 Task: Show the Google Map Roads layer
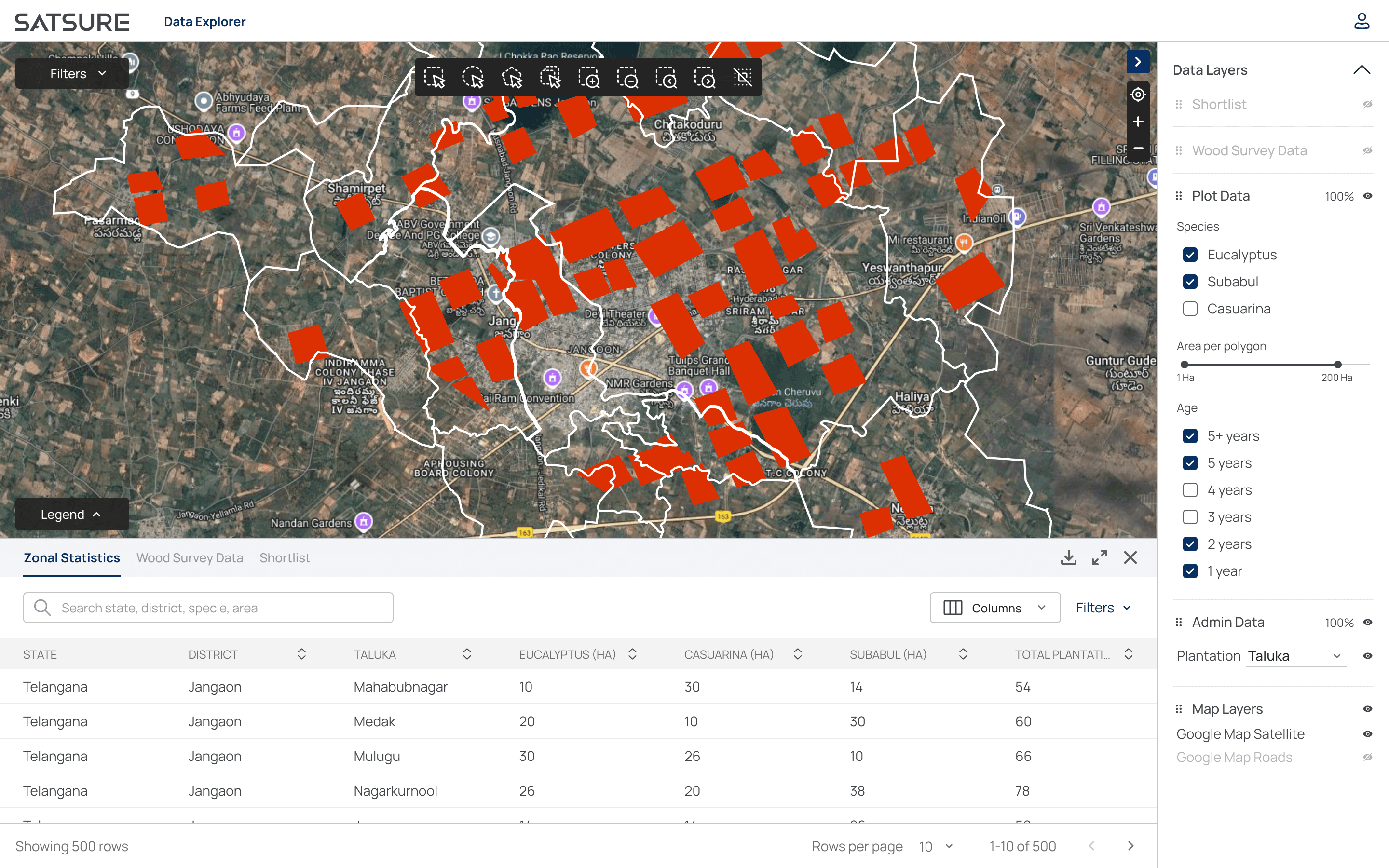tap(1367, 757)
